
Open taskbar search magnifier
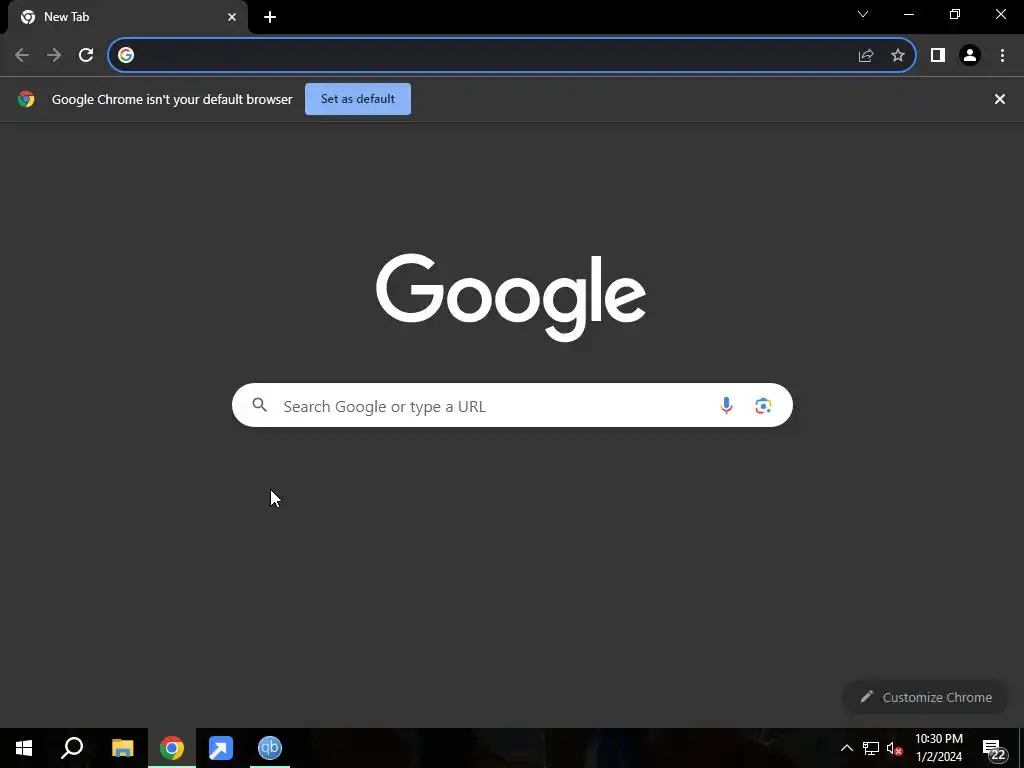click(72, 748)
